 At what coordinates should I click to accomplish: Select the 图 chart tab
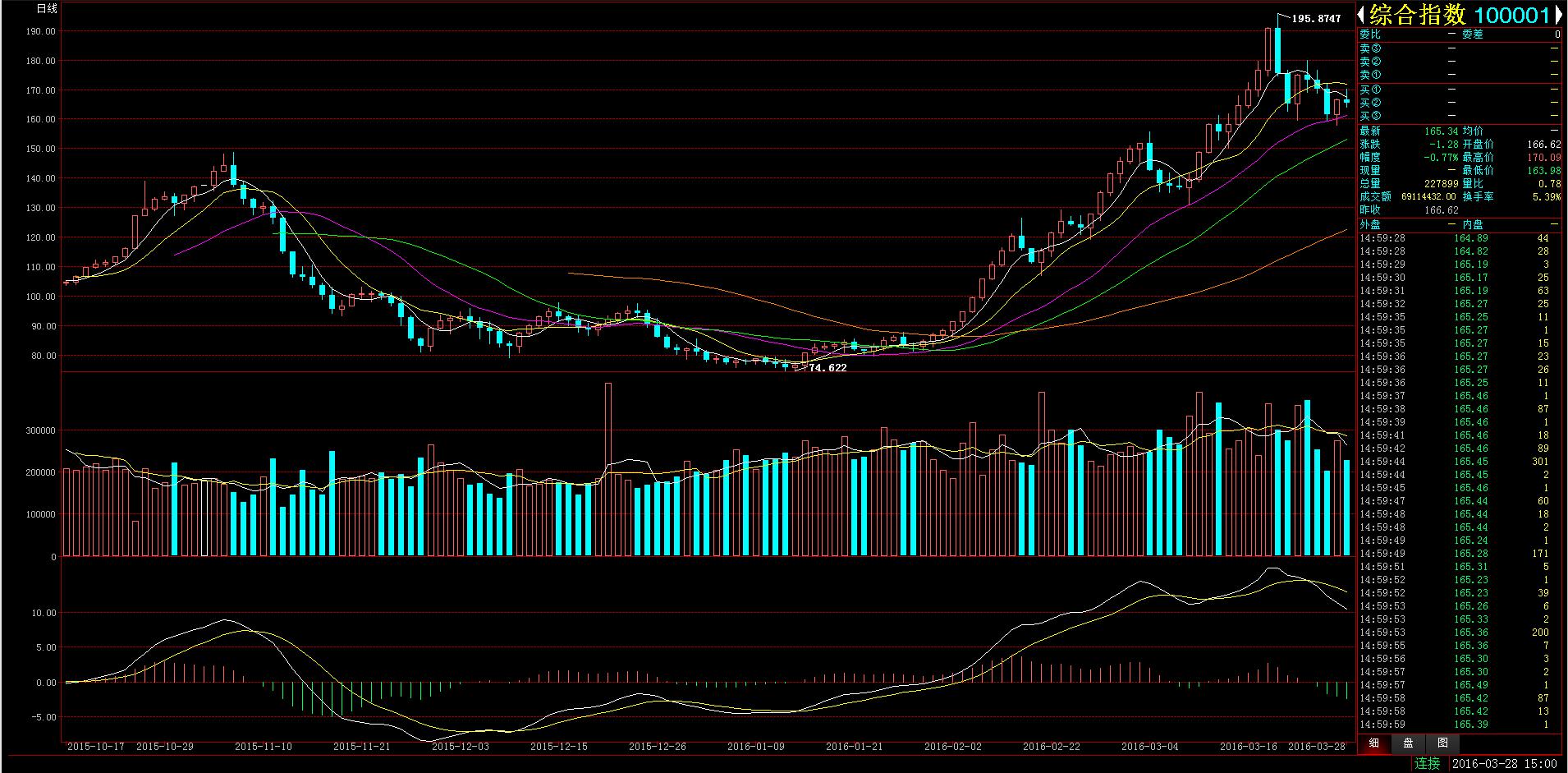1443,743
